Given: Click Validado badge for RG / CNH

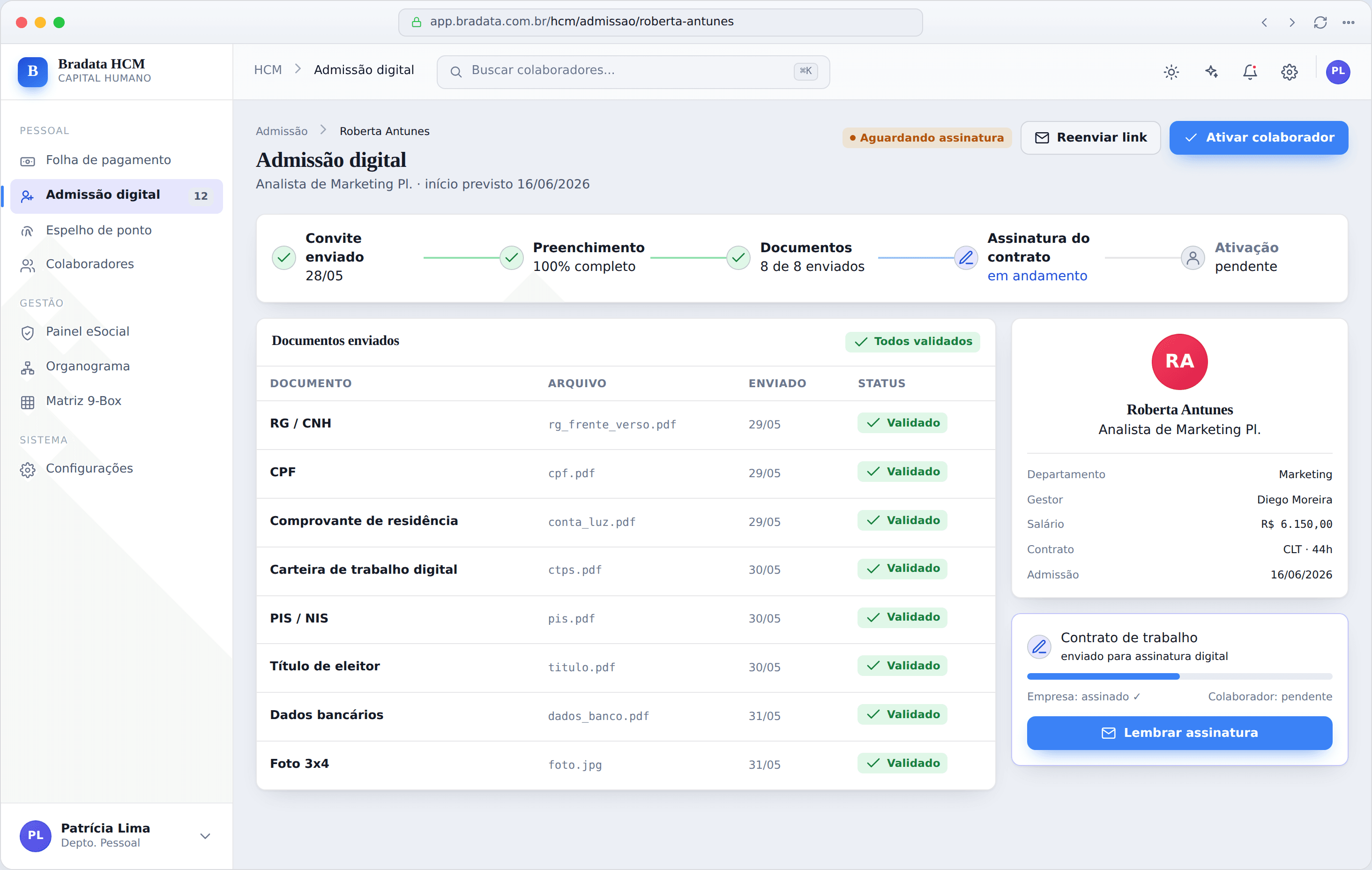Looking at the screenshot, I should coord(902,422).
